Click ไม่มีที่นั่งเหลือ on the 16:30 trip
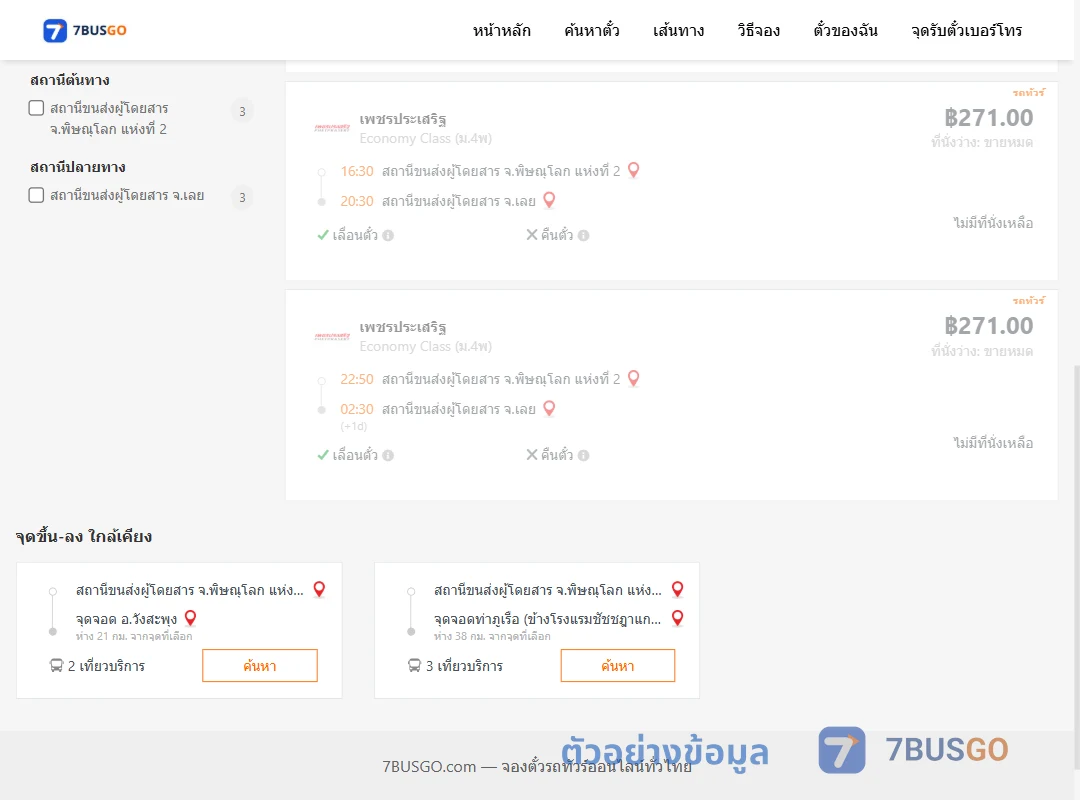The width and height of the screenshot is (1080, 800). [993, 223]
